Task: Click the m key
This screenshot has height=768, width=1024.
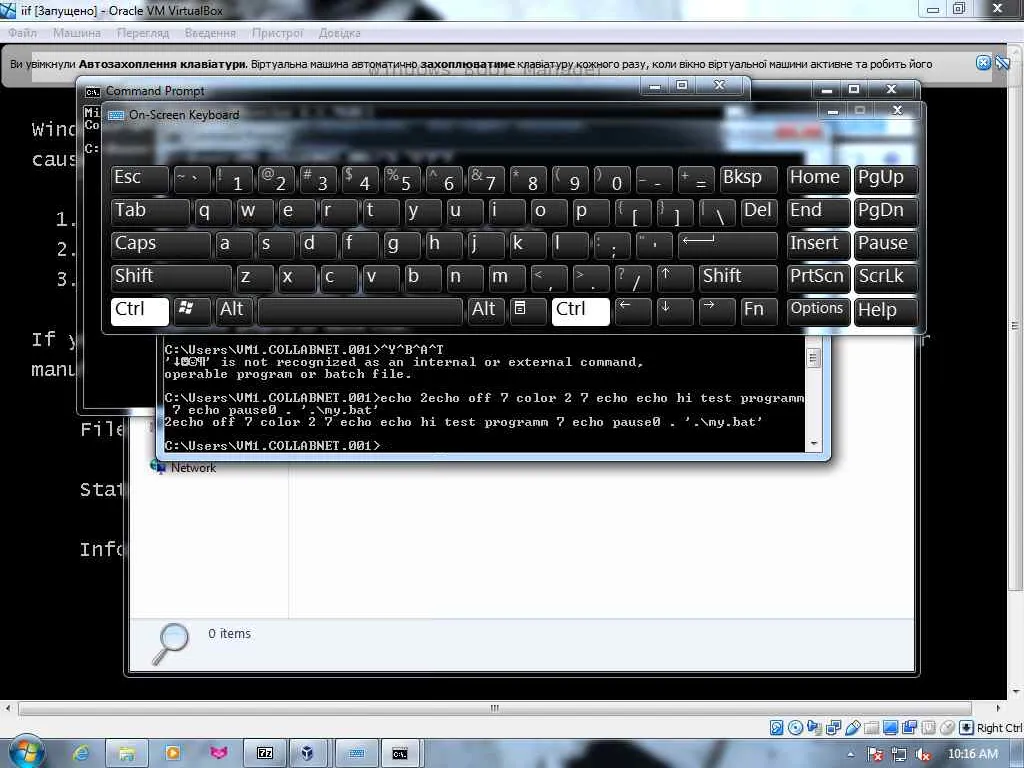Action: tap(507, 278)
